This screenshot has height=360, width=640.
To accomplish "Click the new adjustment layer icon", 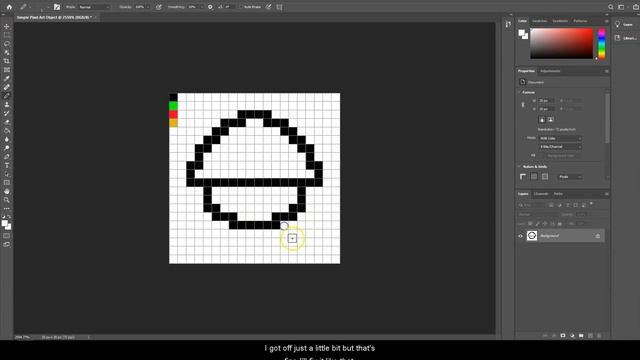I will pyautogui.click(x=572, y=336).
